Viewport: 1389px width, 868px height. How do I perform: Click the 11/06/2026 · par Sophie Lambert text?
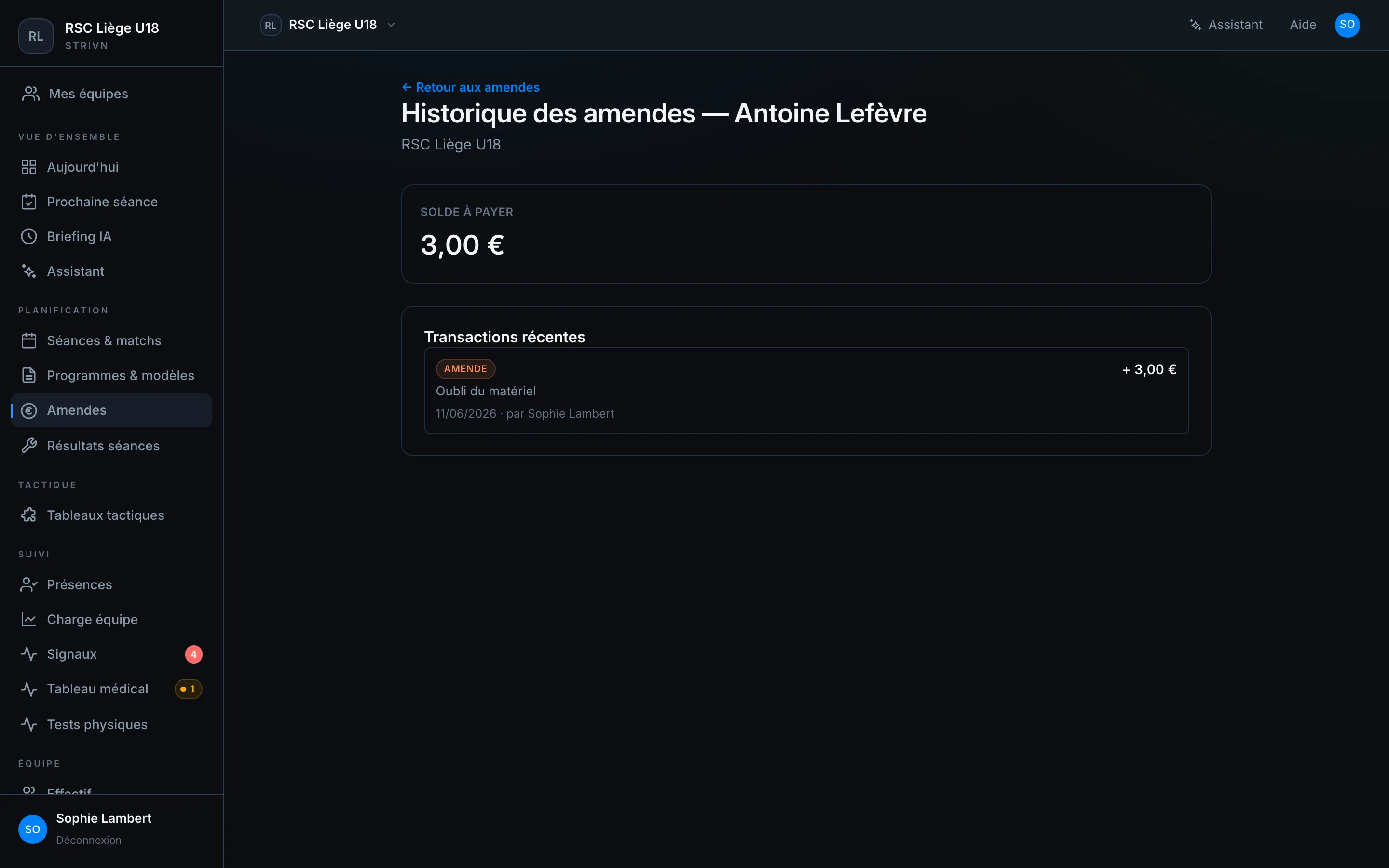[525, 413]
